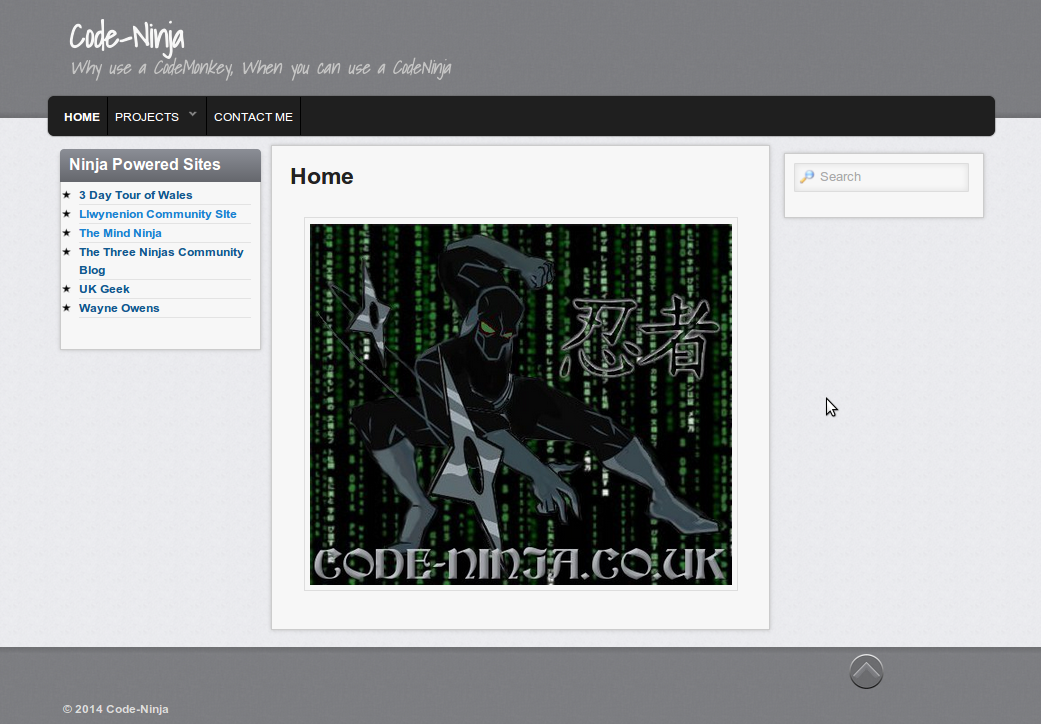Click the Code-Ninja site title

click(x=127, y=37)
